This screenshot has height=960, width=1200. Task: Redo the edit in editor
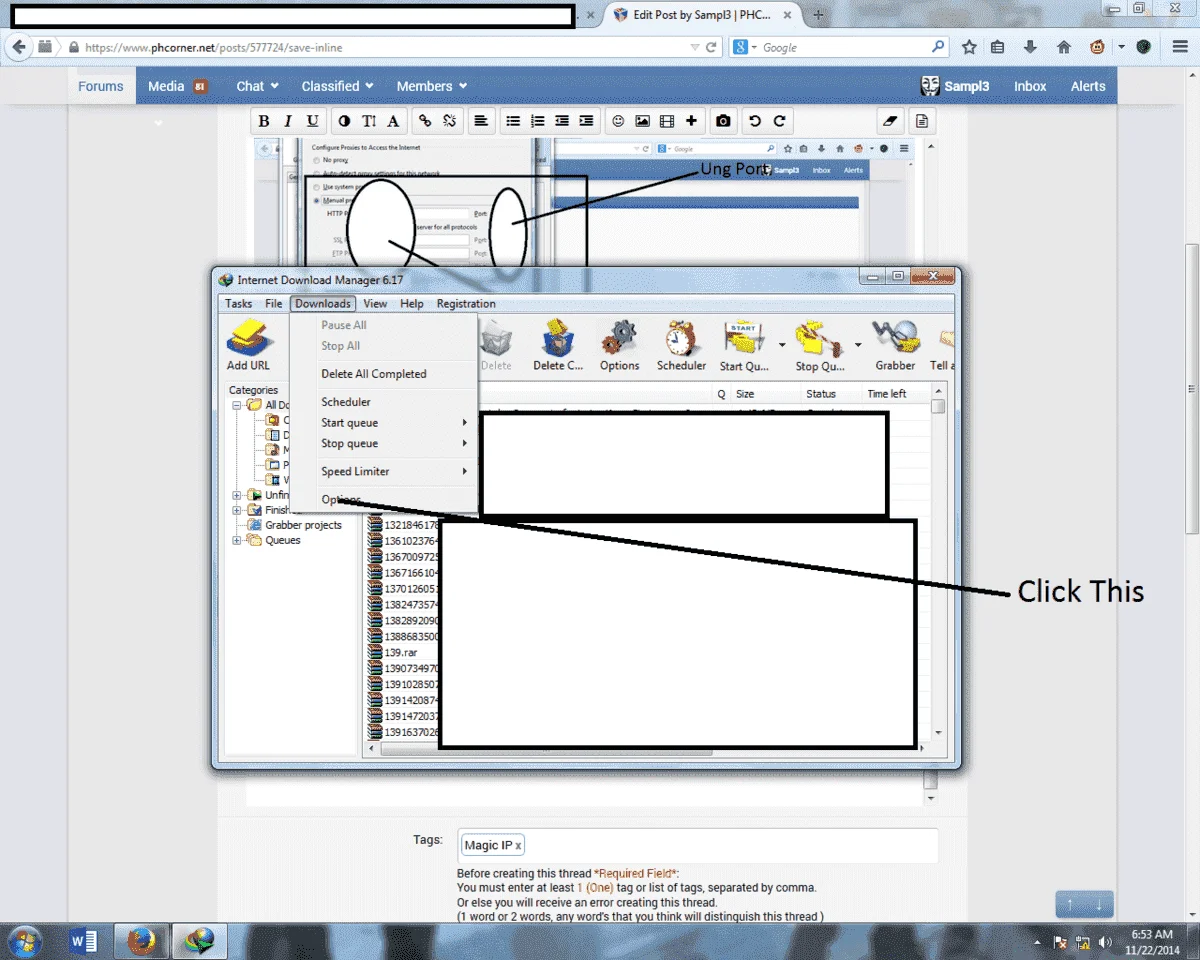pyautogui.click(x=779, y=121)
